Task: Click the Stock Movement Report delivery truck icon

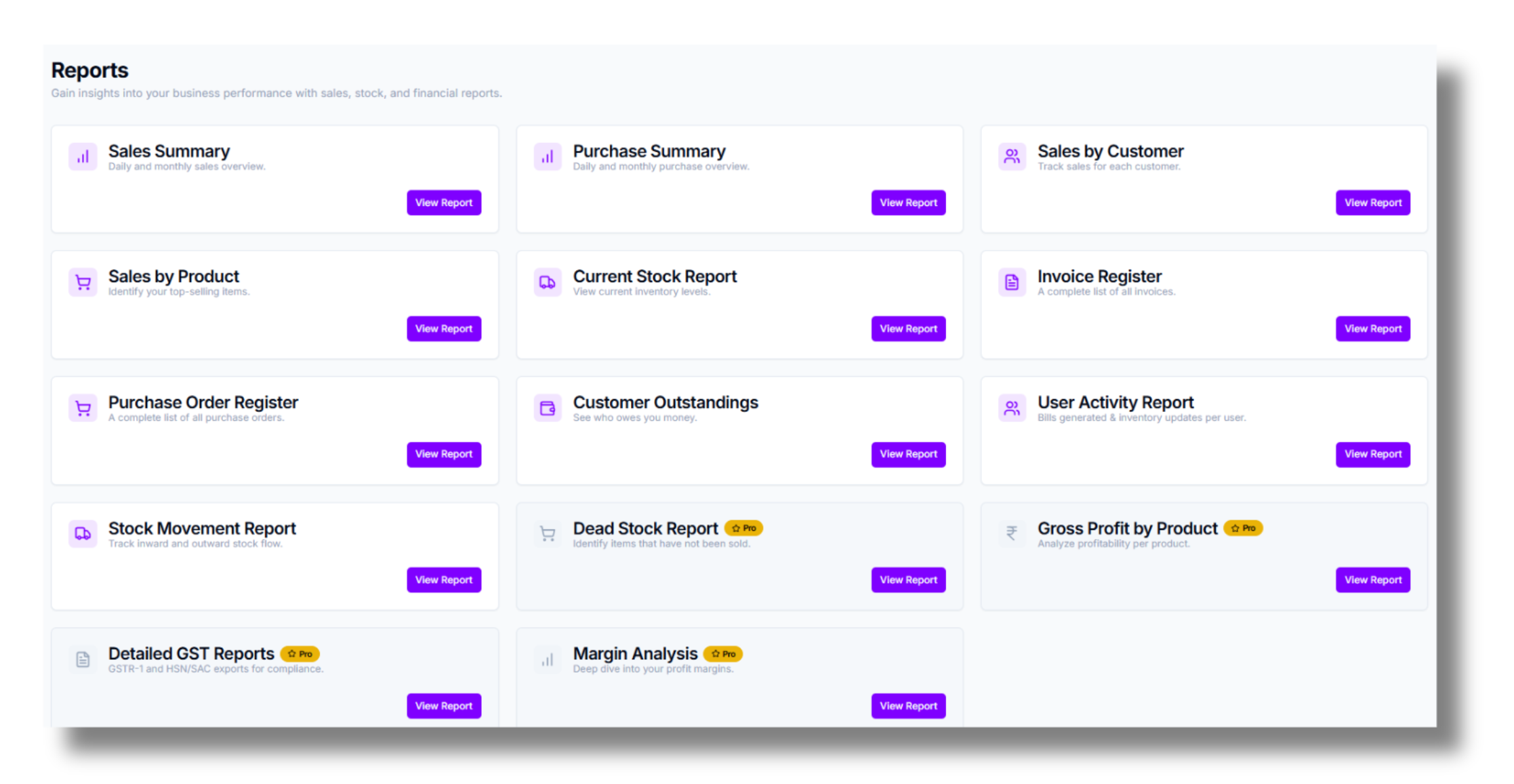Action: (x=83, y=533)
